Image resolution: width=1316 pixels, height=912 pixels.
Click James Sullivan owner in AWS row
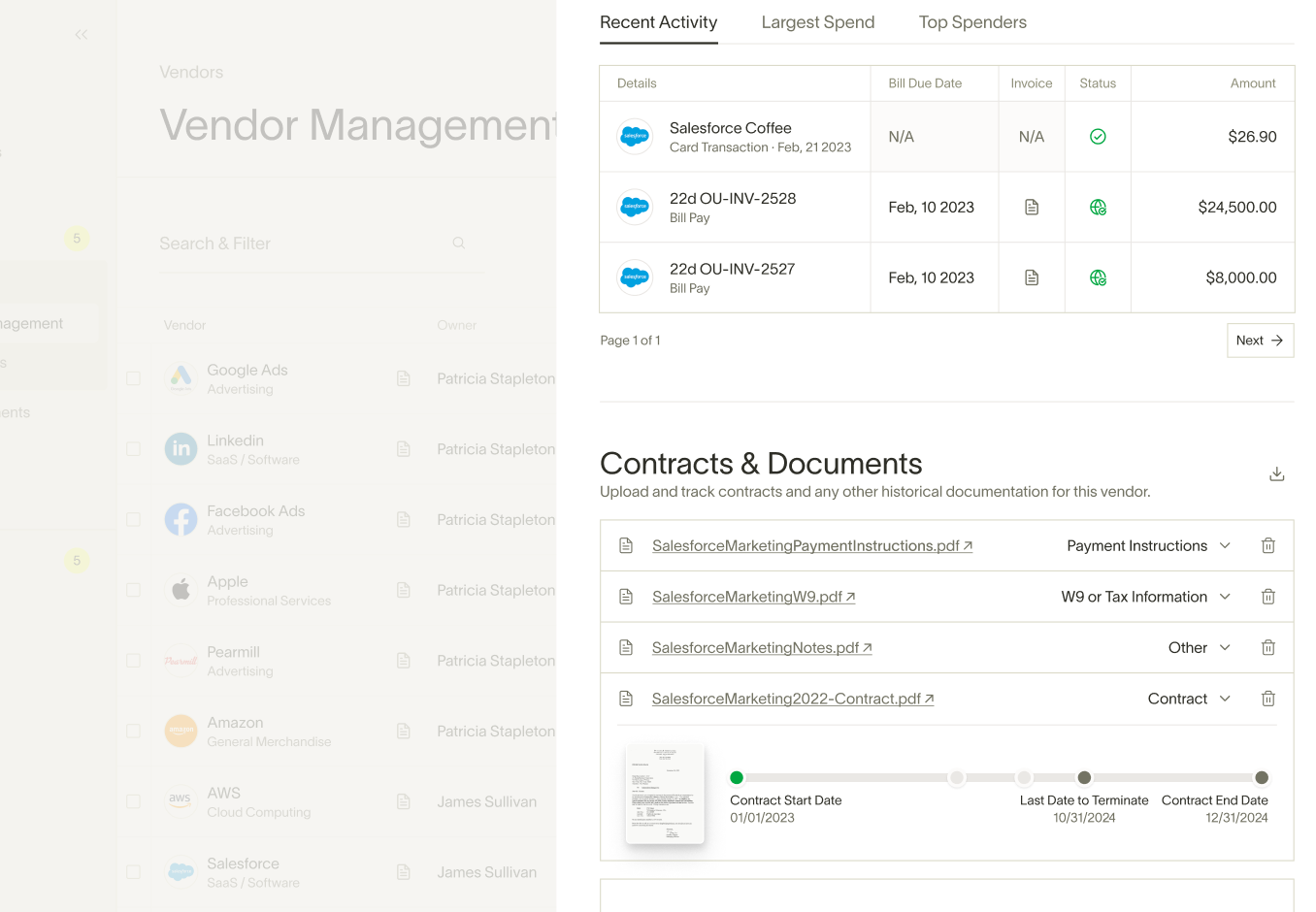(x=486, y=801)
